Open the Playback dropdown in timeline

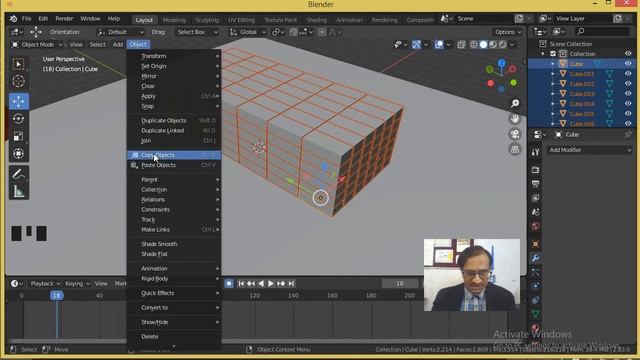pyautogui.click(x=45, y=283)
